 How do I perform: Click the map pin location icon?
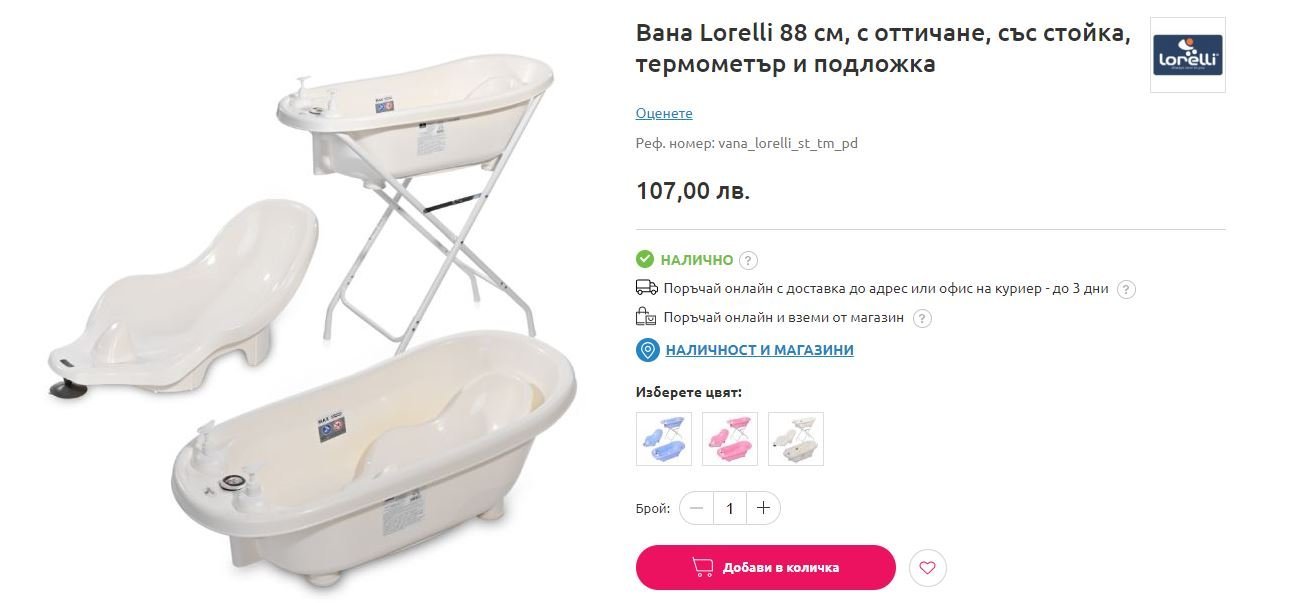(648, 350)
